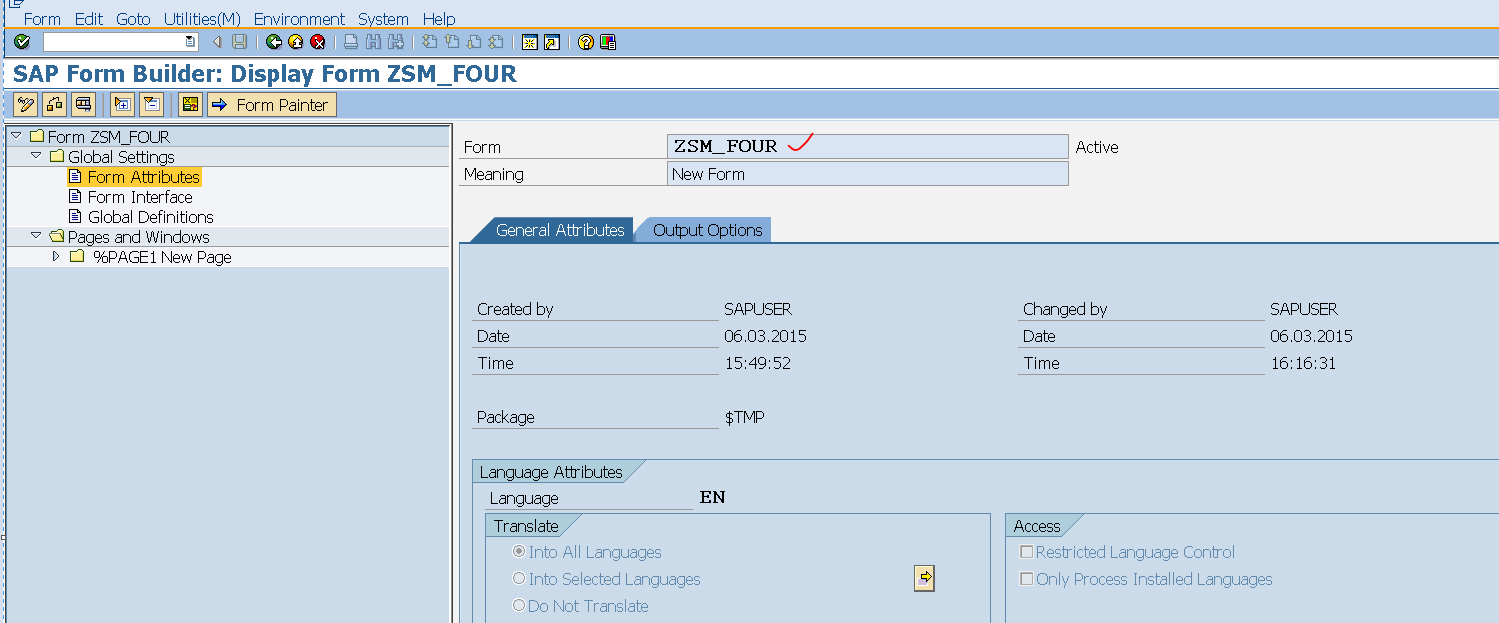Viewport: 1499px width, 623px height.
Task: Select the %PAGE1 New Page tree item
Action: pyautogui.click(x=162, y=257)
